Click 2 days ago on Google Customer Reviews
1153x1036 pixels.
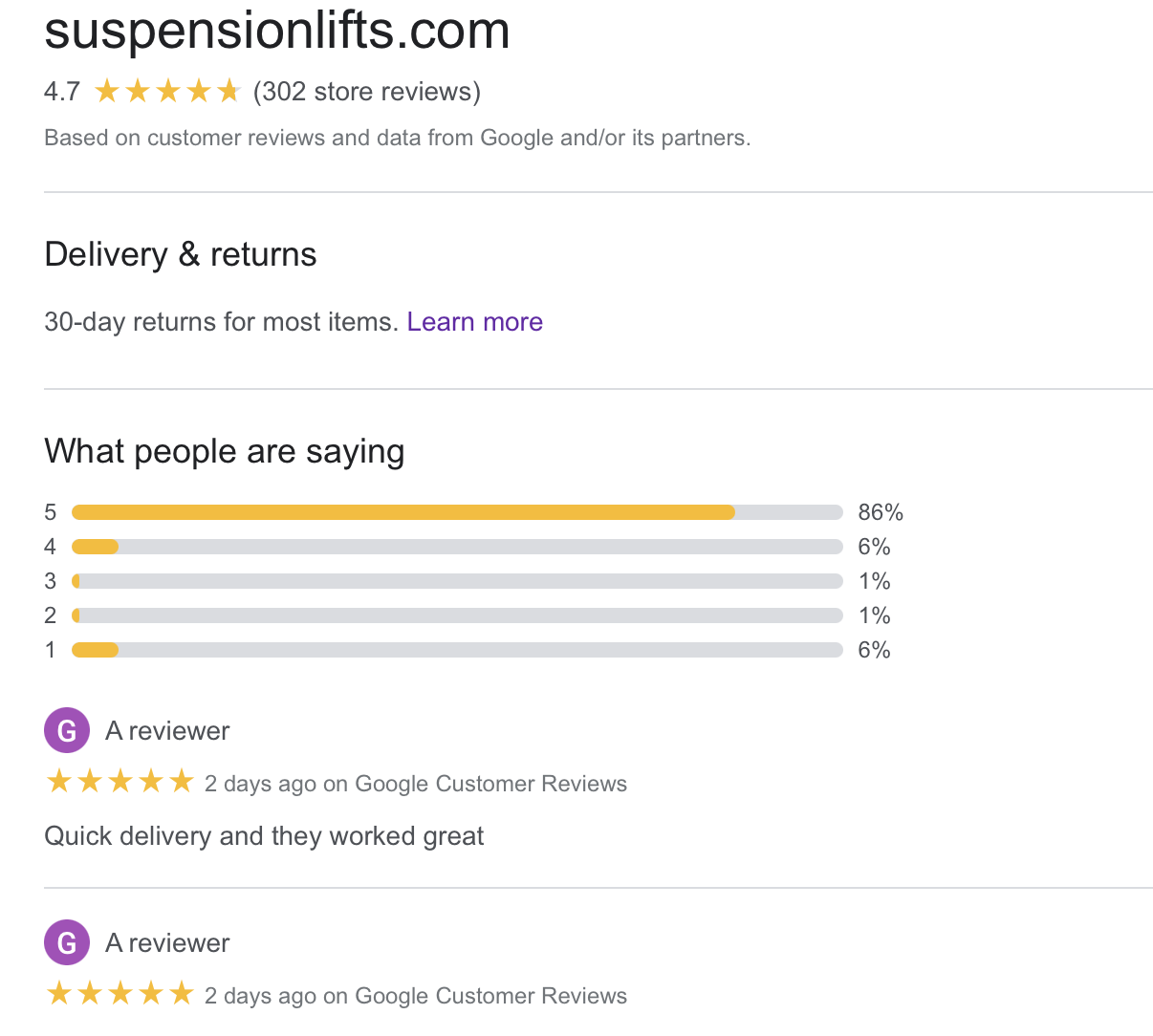coord(415,783)
